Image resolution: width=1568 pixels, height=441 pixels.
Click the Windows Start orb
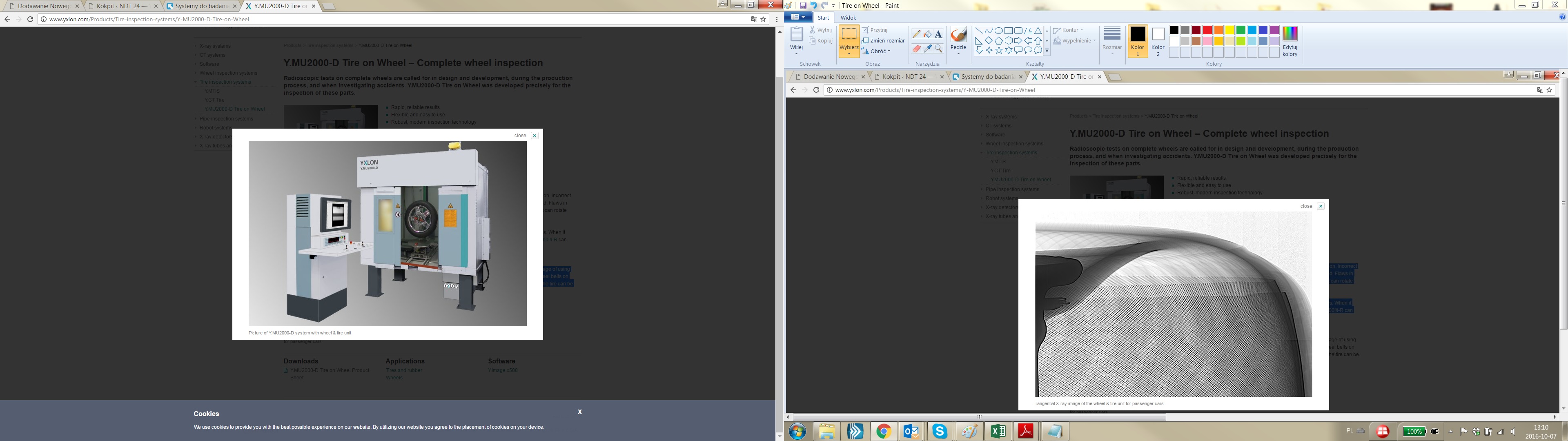[797, 432]
